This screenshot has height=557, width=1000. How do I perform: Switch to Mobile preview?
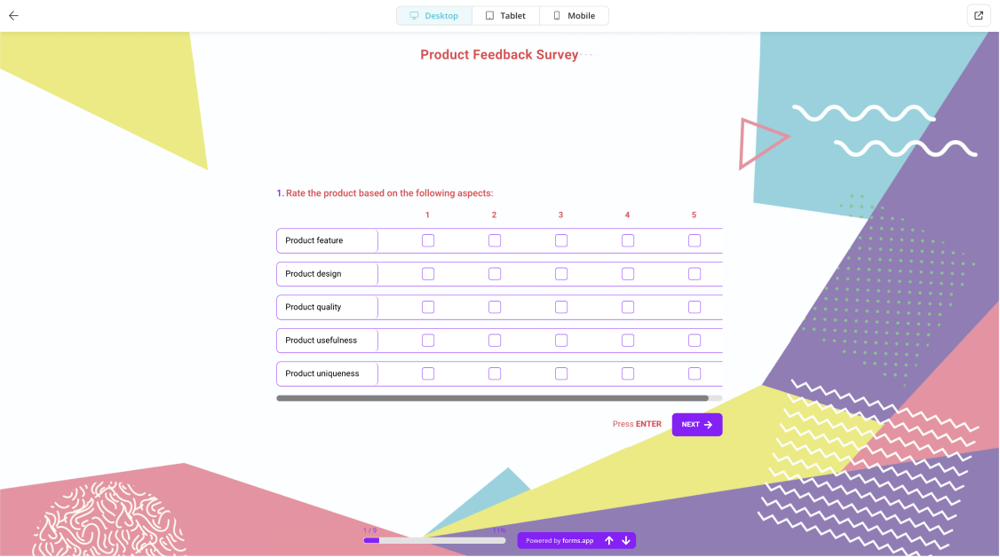[x=574, y=16]
